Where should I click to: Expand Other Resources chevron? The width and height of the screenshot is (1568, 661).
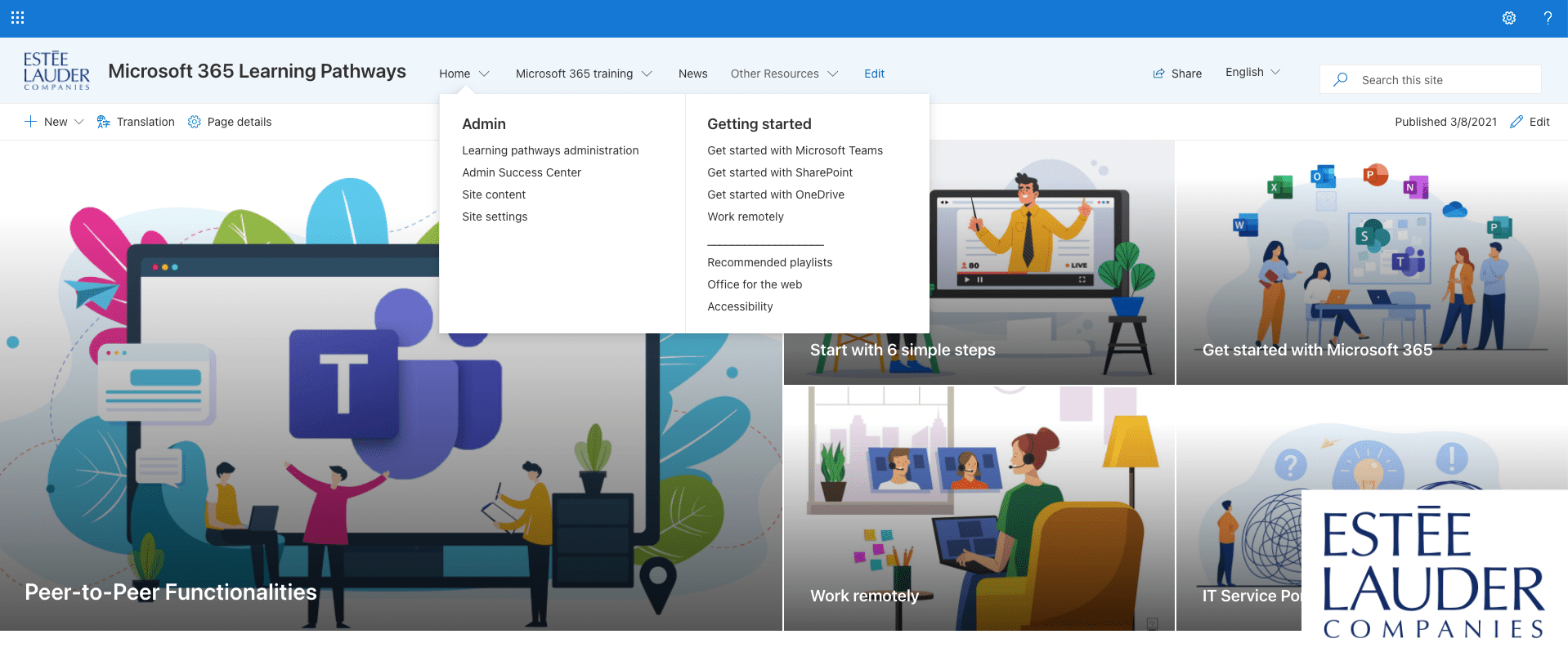tap(832, 74)
